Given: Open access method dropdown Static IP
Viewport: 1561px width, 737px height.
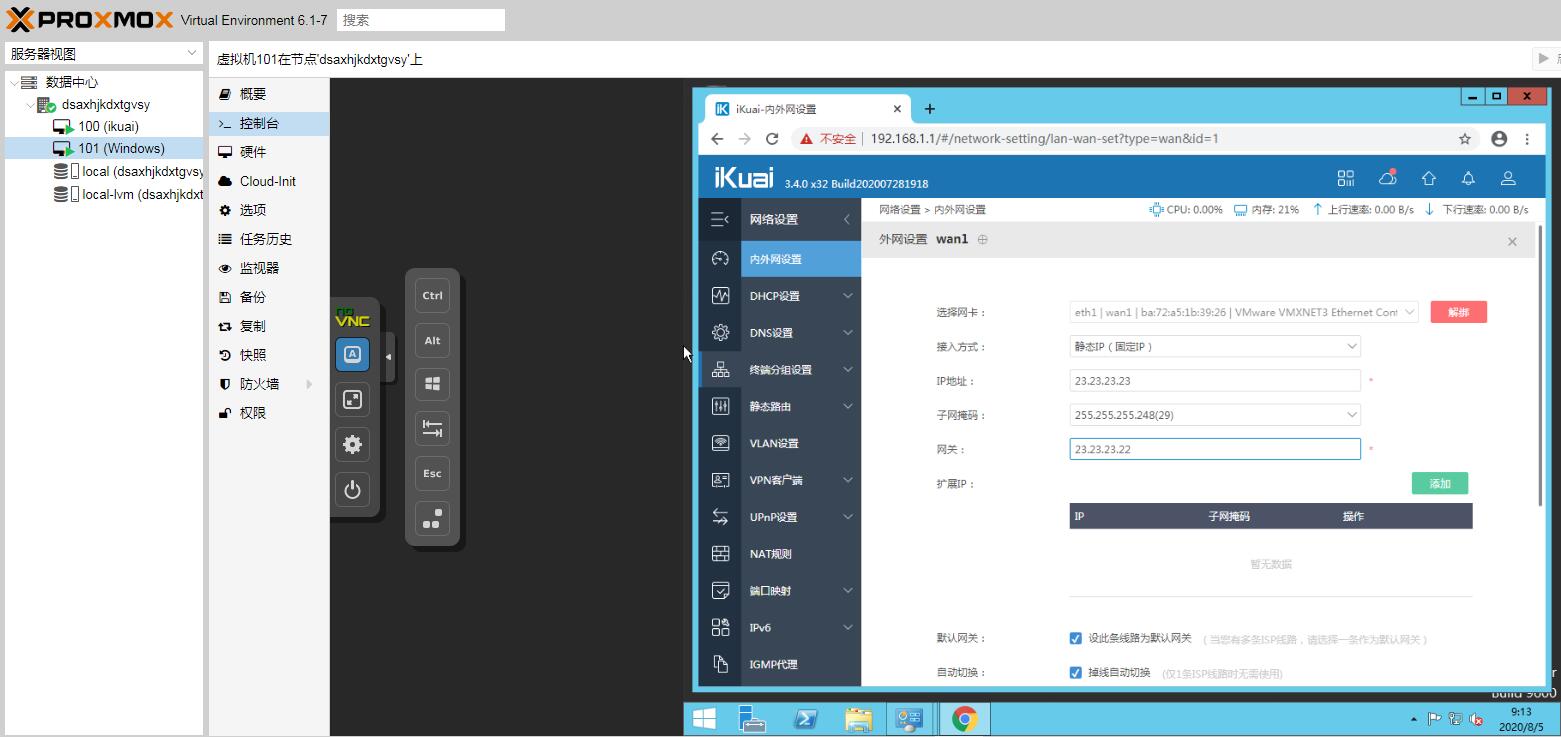Looking at the screenshot, I should point(1215,347).
